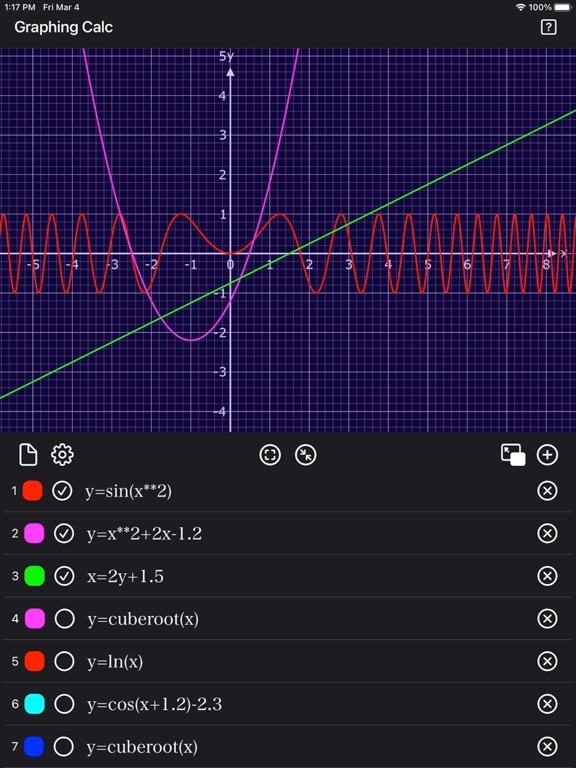Change cyan color of equation 6
Image resolution: width=576 pixels, height=768 pixels.
point(34,704)
